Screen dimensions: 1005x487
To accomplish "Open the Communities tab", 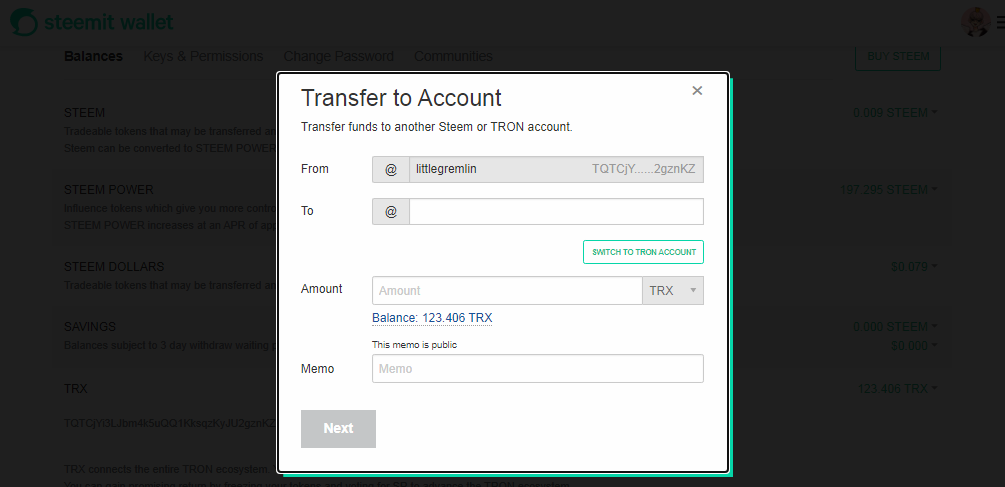I will [453, 56].
